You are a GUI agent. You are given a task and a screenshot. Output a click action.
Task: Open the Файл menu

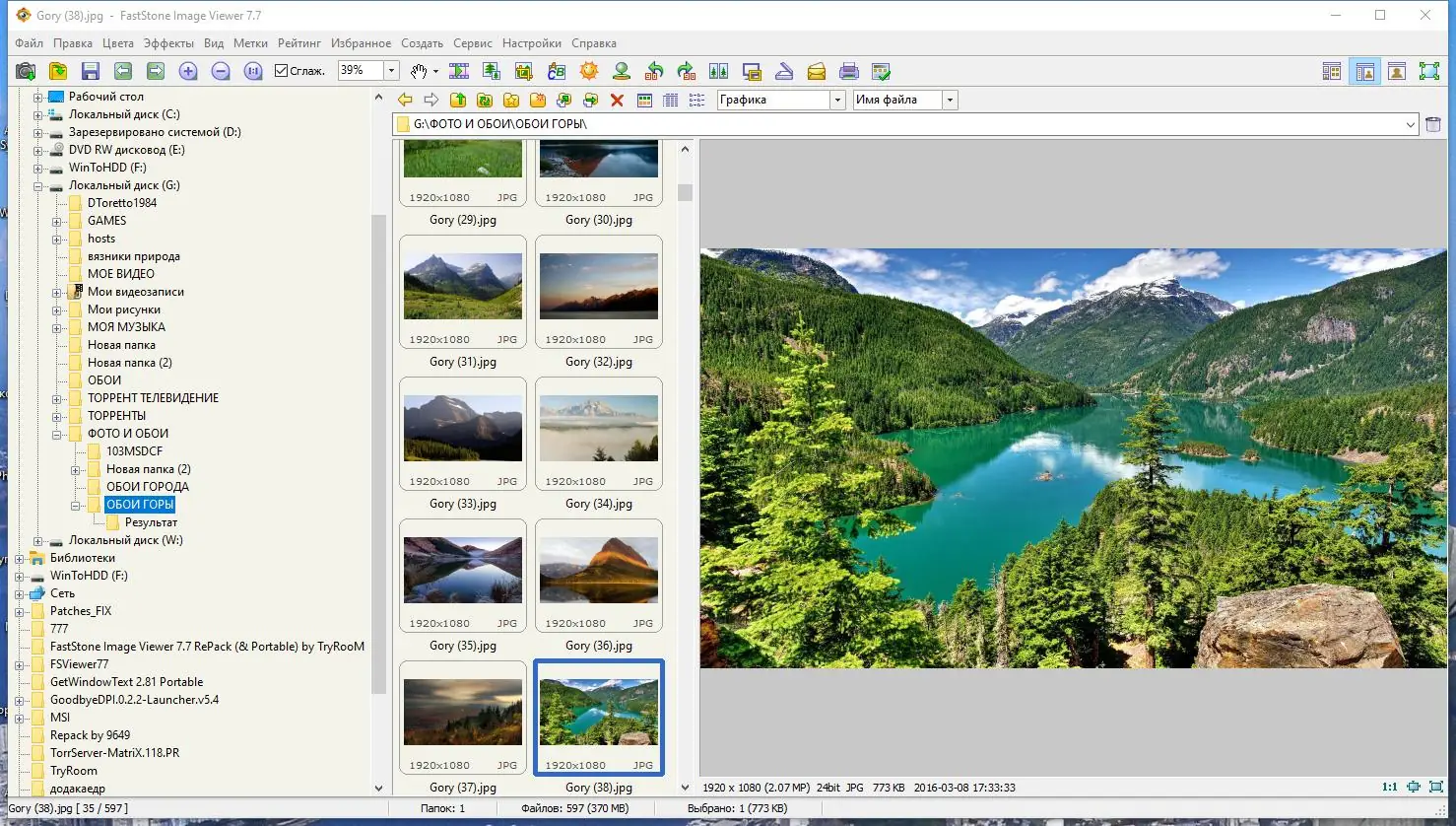29,43
